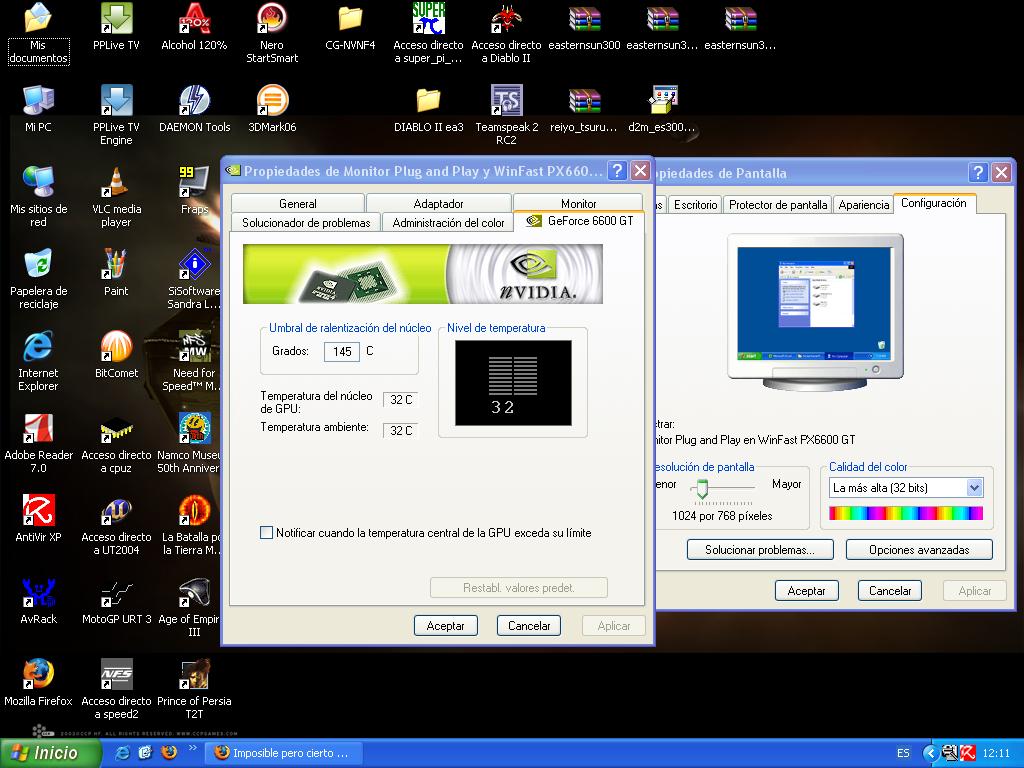
Task: Open the Protector de pantalla tab
Action: click(777, 204)
